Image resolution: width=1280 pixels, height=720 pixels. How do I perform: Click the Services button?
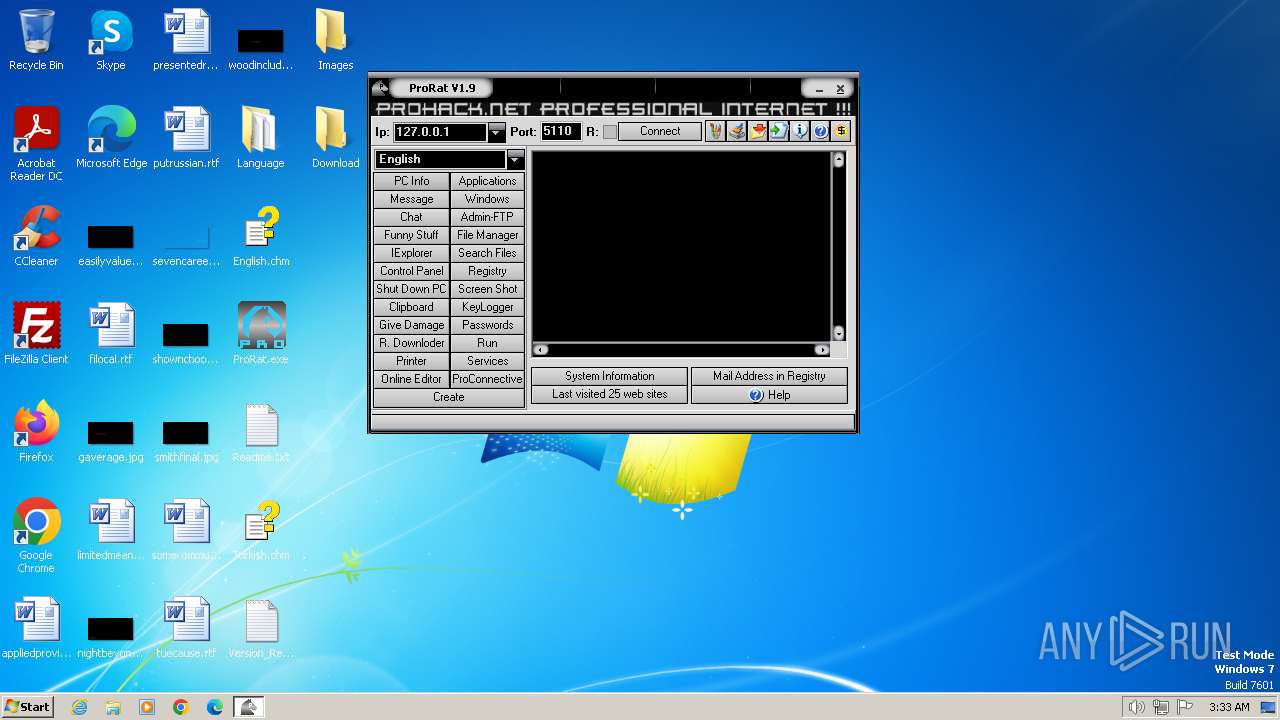coord(487,361)
